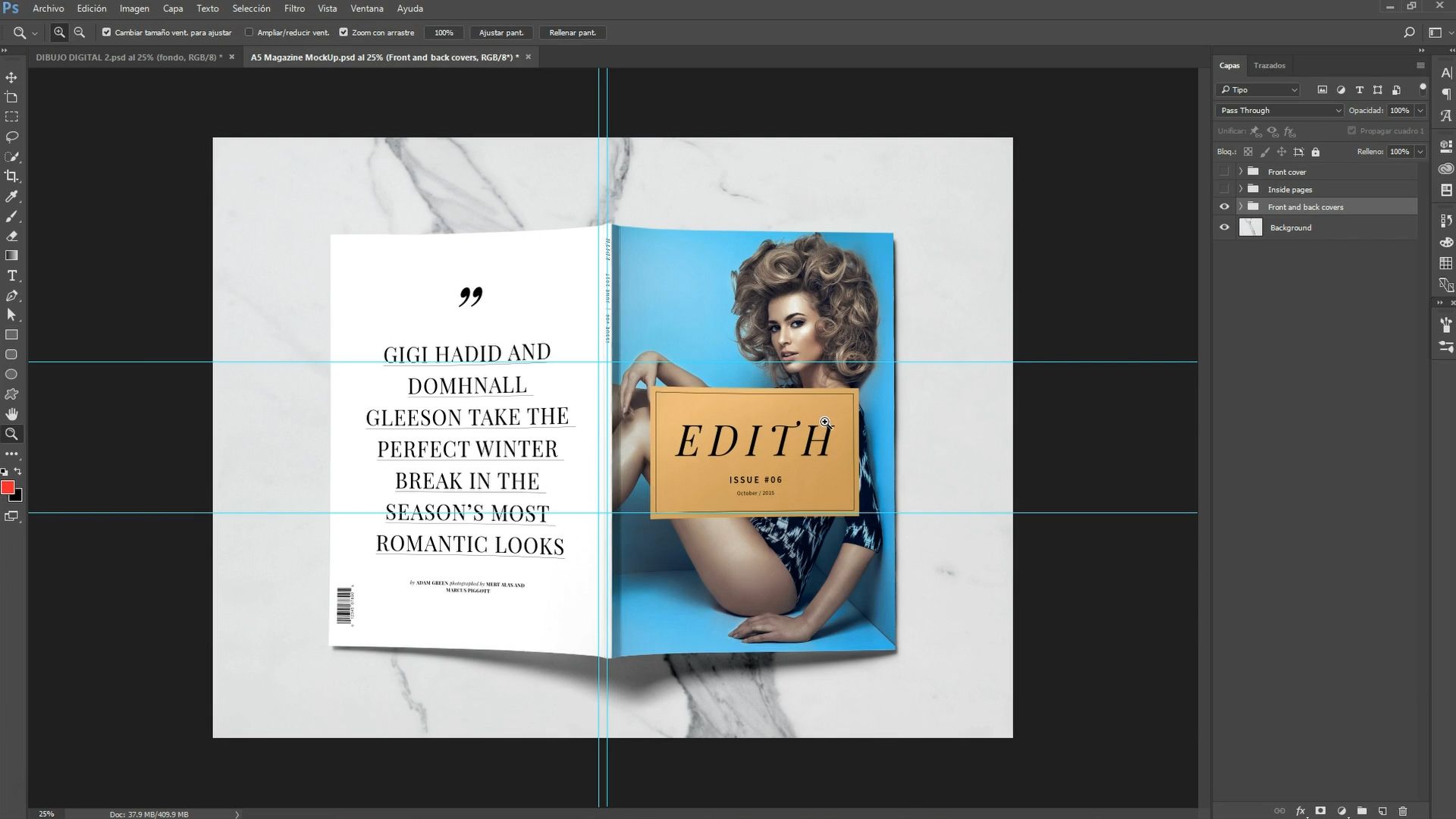Add a layer mask from the Layers panel
The width and height of the screenshot is (1456, 819).
pyautogui.click(x=1321, y=810)
